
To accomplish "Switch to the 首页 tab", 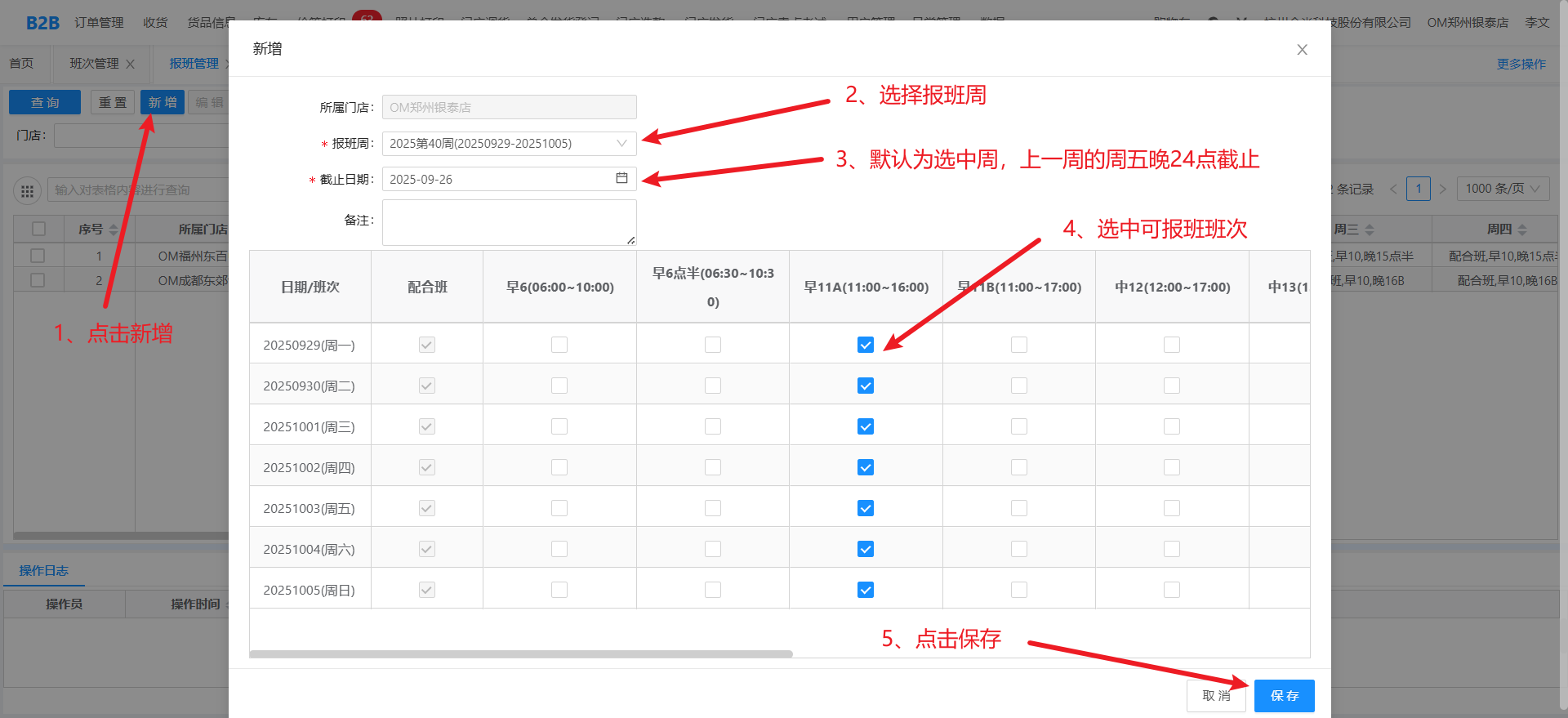I will tap(22, 64).
